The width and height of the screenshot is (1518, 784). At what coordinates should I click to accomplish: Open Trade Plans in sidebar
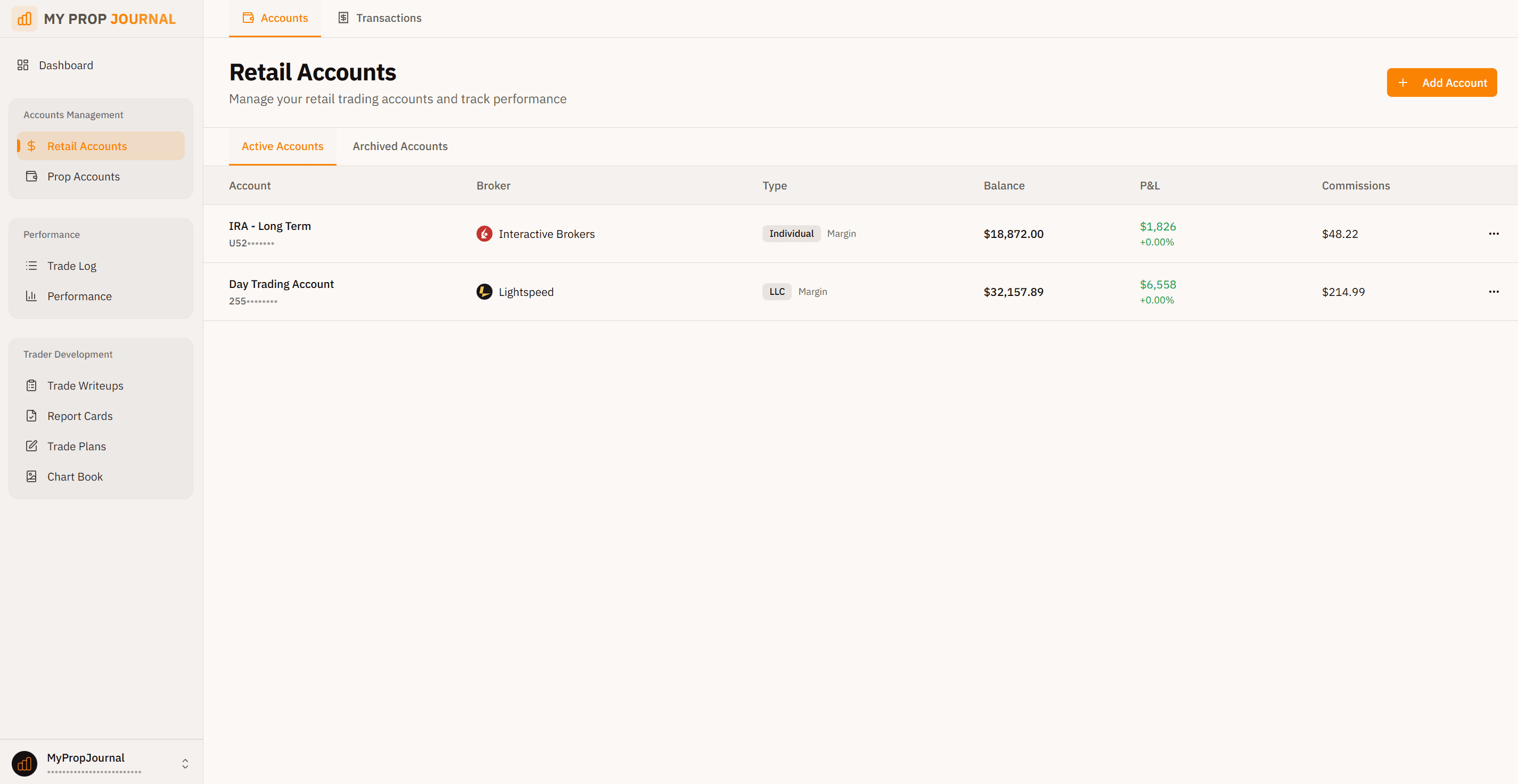tap(101, 447)
